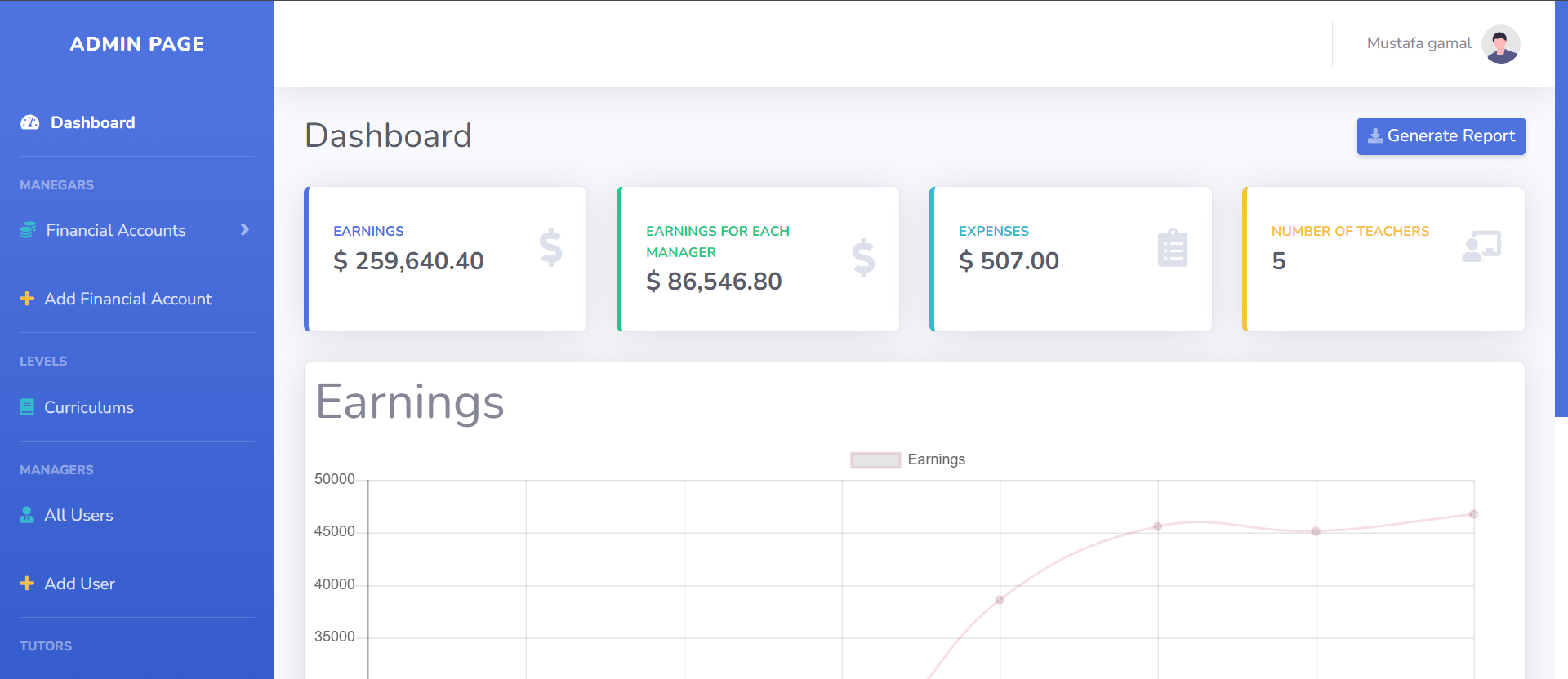Toggle the Earnings legend swatch in chart

coord(875,459)
